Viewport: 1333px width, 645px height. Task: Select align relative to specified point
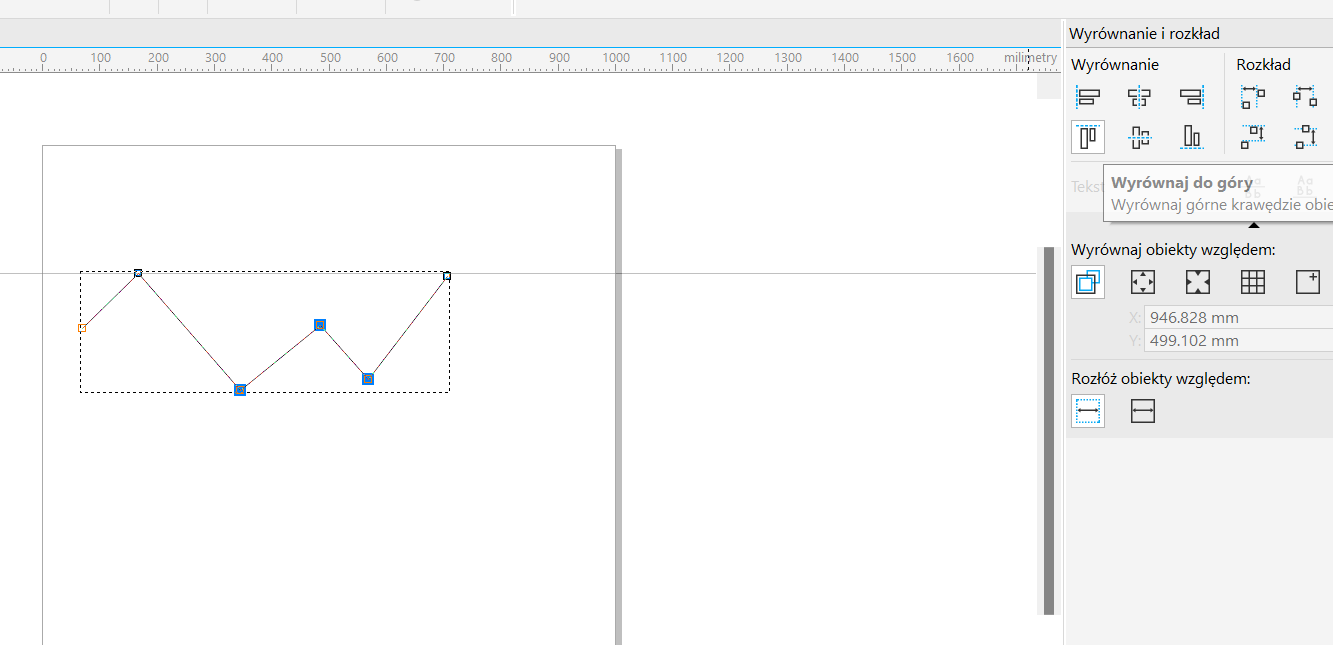coord(1307,283)
